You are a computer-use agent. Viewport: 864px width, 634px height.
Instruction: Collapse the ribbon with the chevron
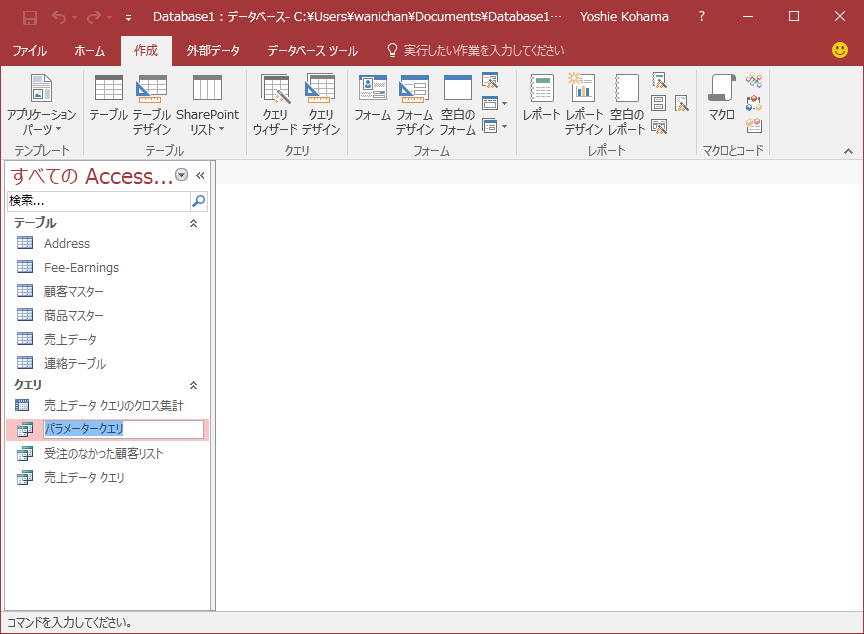click(848, 150)
